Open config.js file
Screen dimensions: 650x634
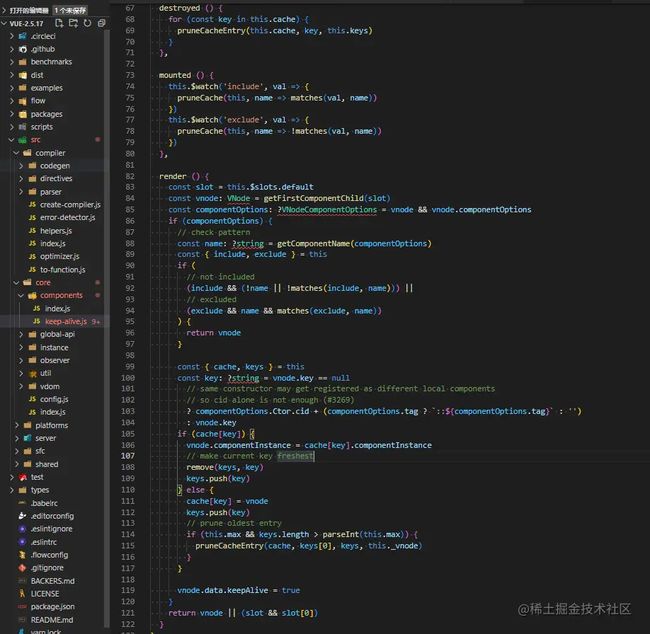pos(54,400)
